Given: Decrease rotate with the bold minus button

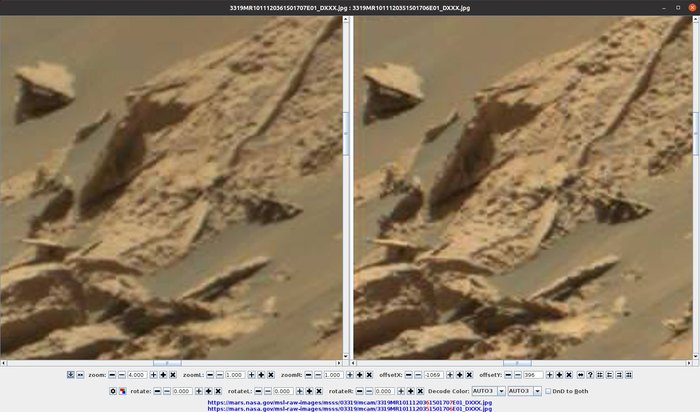Looking at the screenshot, I should [157, 391].
